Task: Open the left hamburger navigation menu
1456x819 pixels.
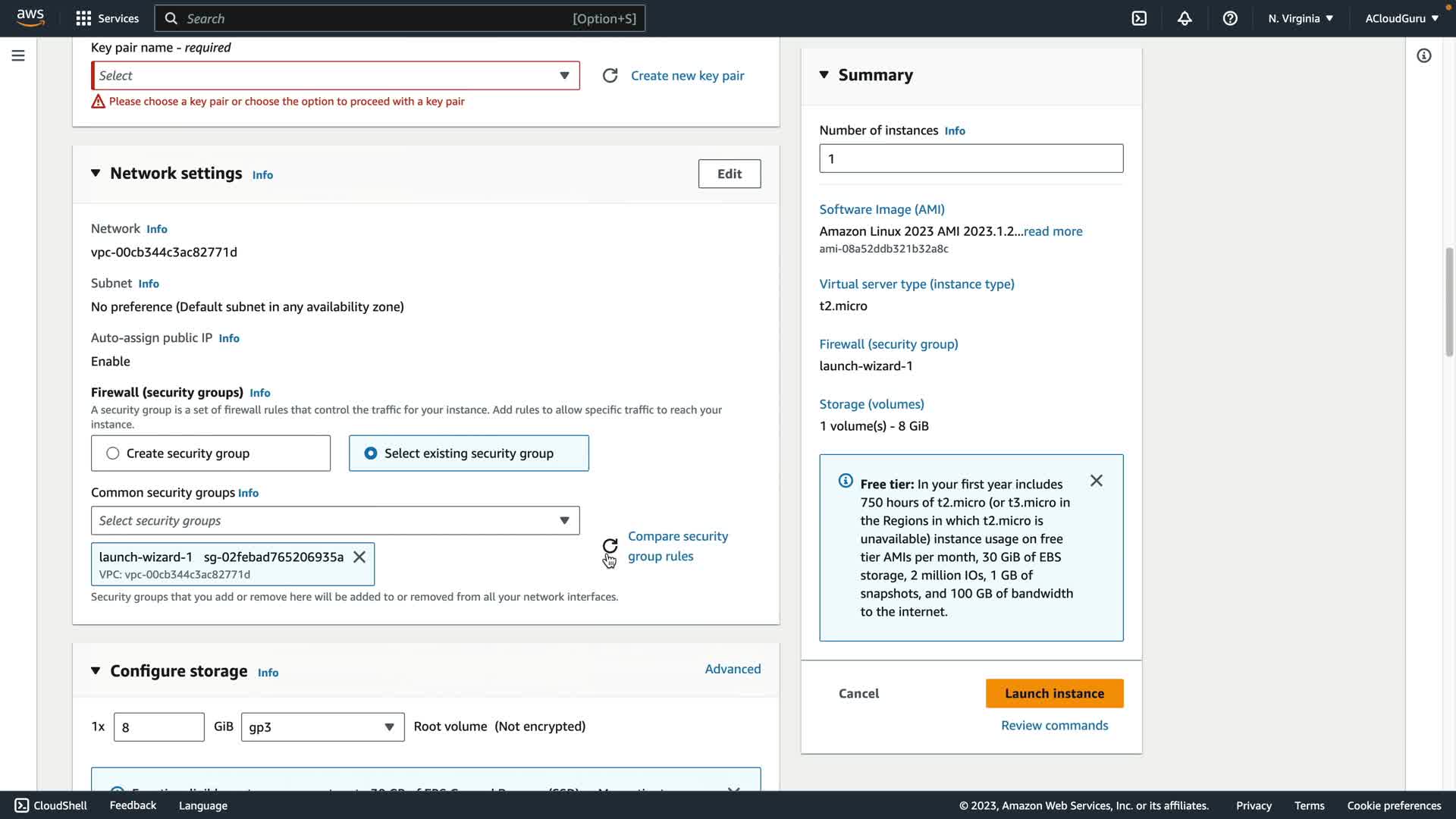Action: click(x=18, y=55)
